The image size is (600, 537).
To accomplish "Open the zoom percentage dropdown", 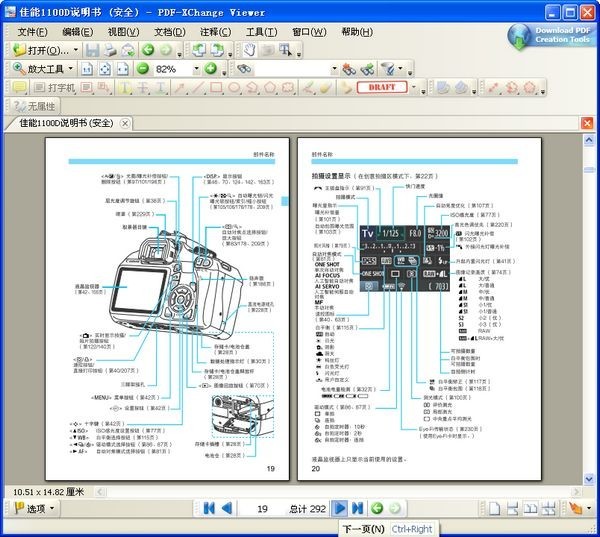I will pos(196,69).
